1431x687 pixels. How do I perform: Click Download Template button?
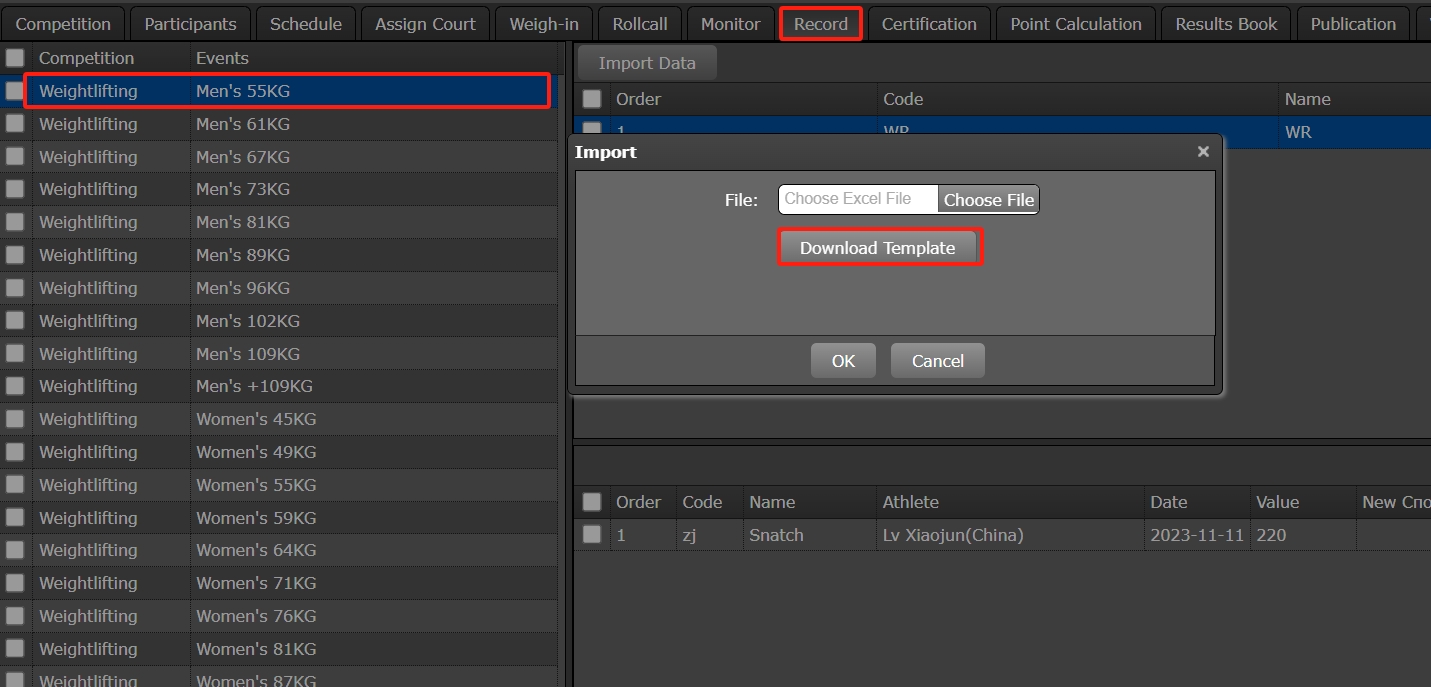point(878,248)
